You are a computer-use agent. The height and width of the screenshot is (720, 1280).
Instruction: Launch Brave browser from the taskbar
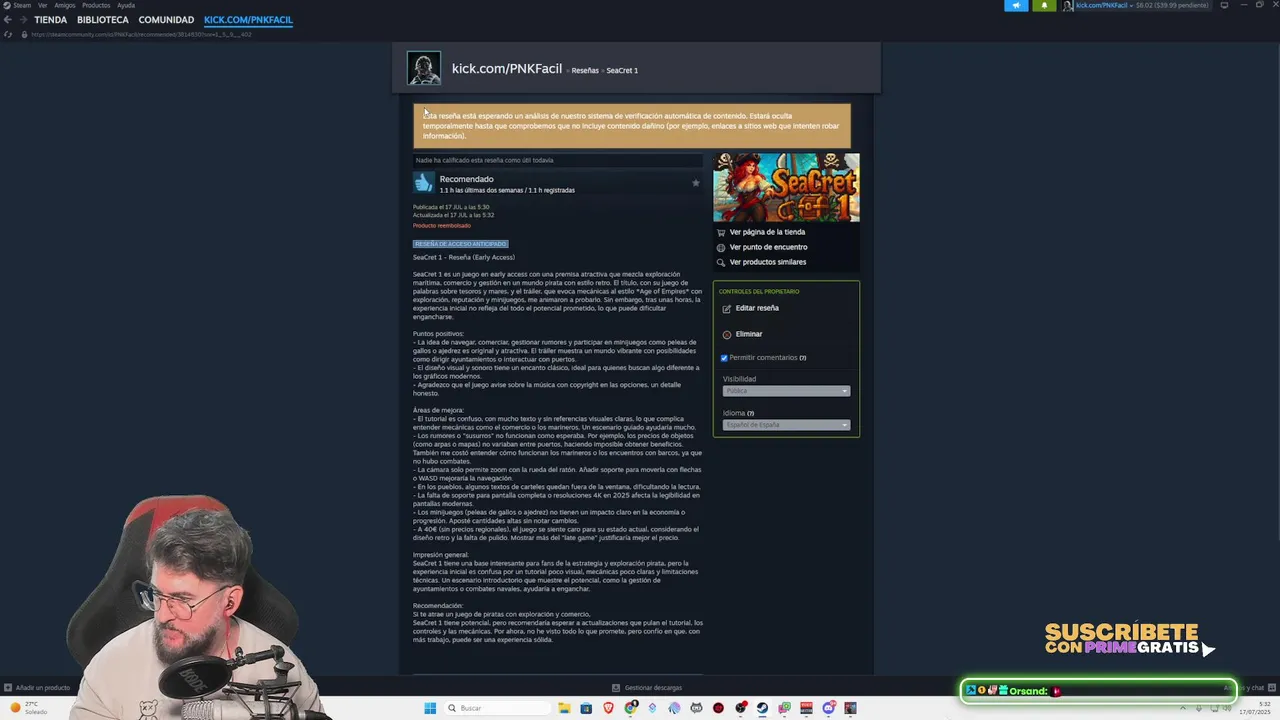(x=609, y=708)
